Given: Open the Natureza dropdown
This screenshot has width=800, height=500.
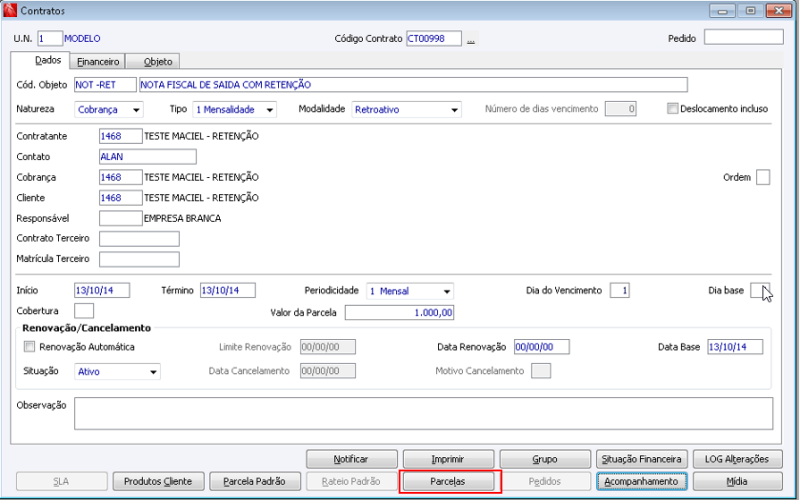Looking at the screenshot, I should tap(109, 110).
